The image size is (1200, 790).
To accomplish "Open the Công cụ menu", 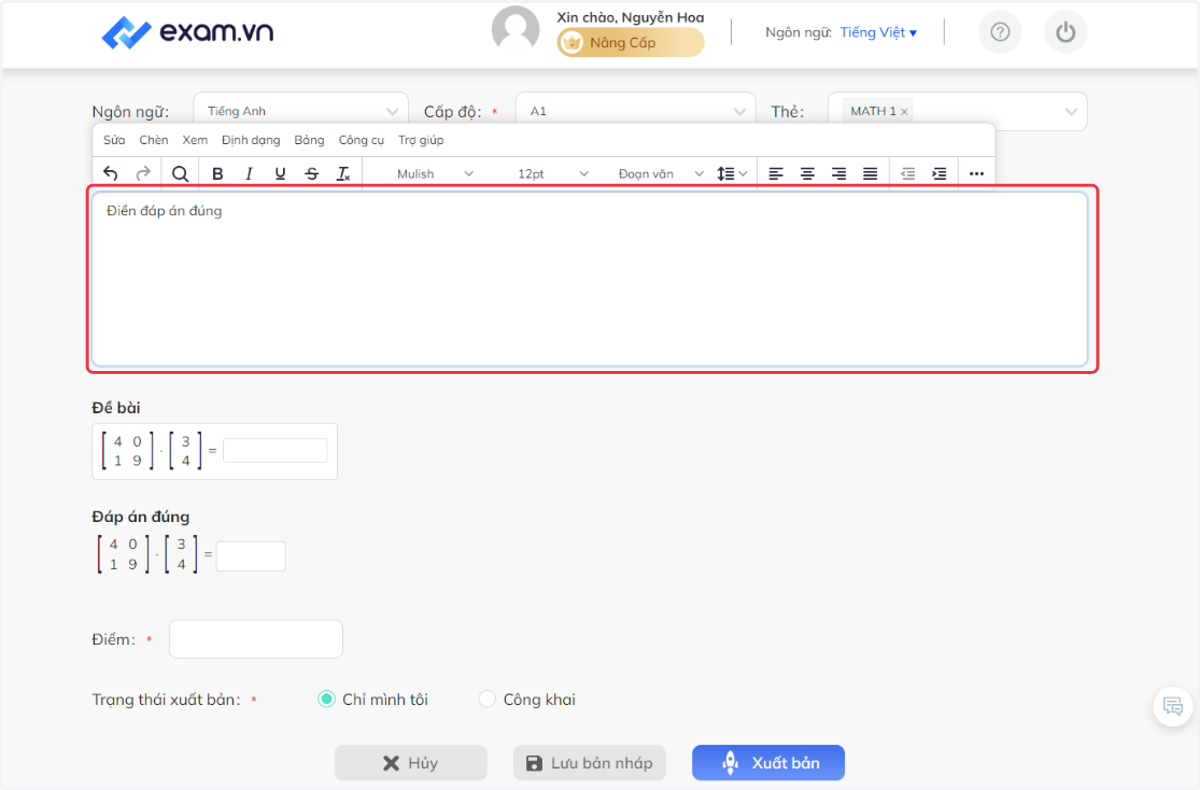I will (x=361, y=140).
